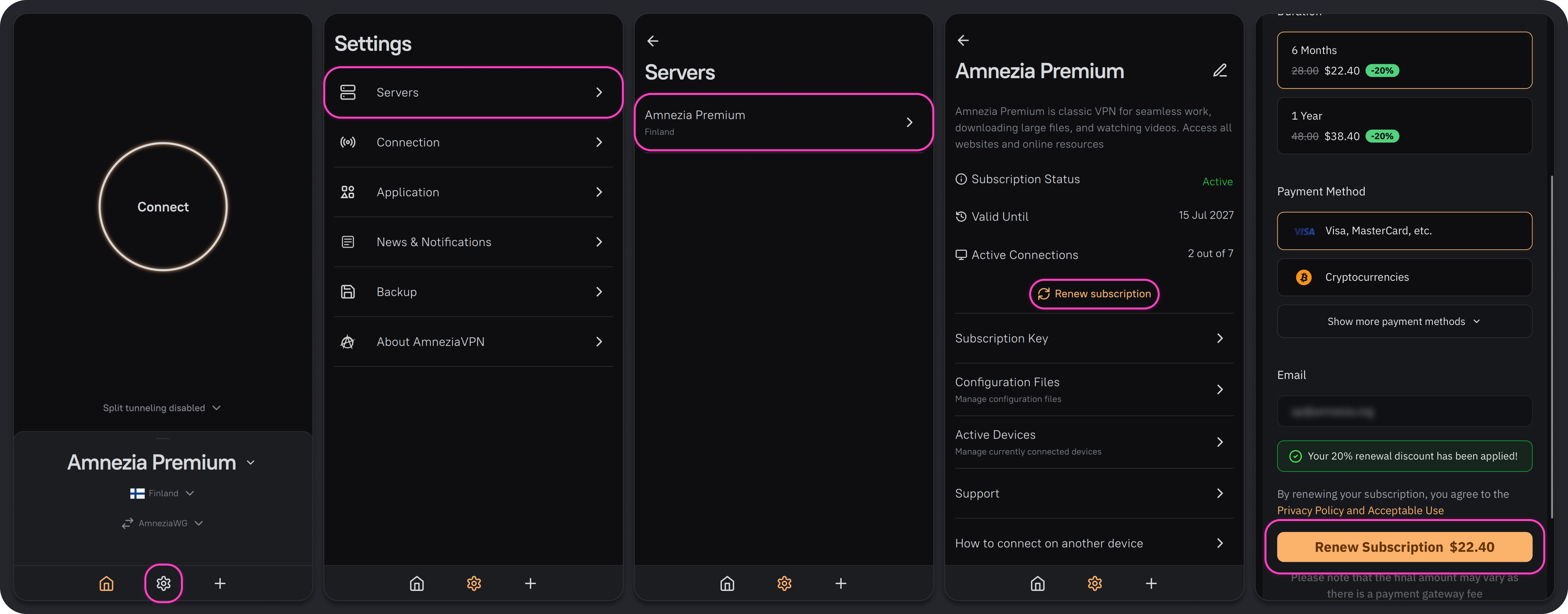Click the Subscription Status info icon
This screenshot has height=614, width=1568.
point(961,179)
